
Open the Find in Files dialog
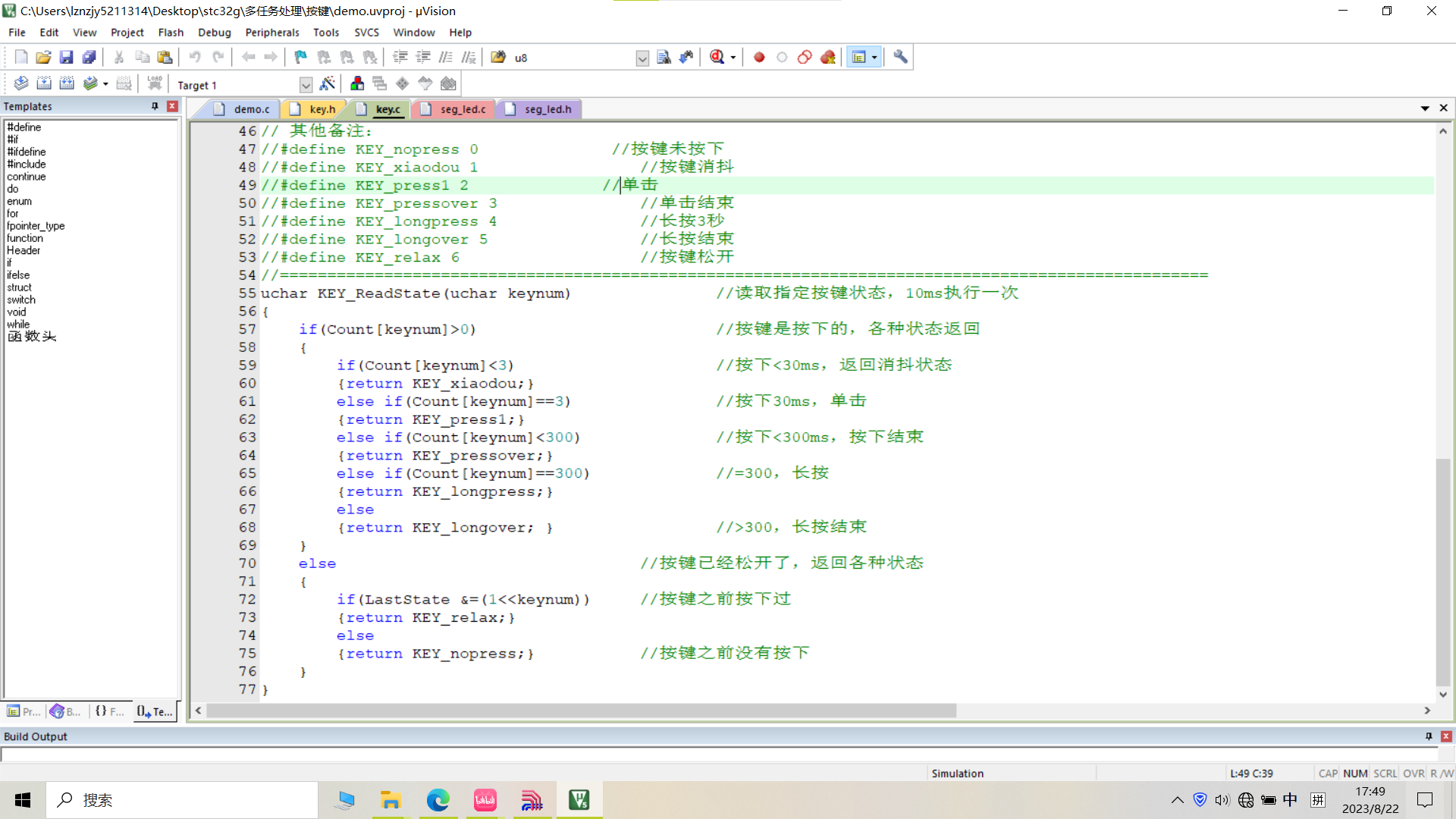498,57
